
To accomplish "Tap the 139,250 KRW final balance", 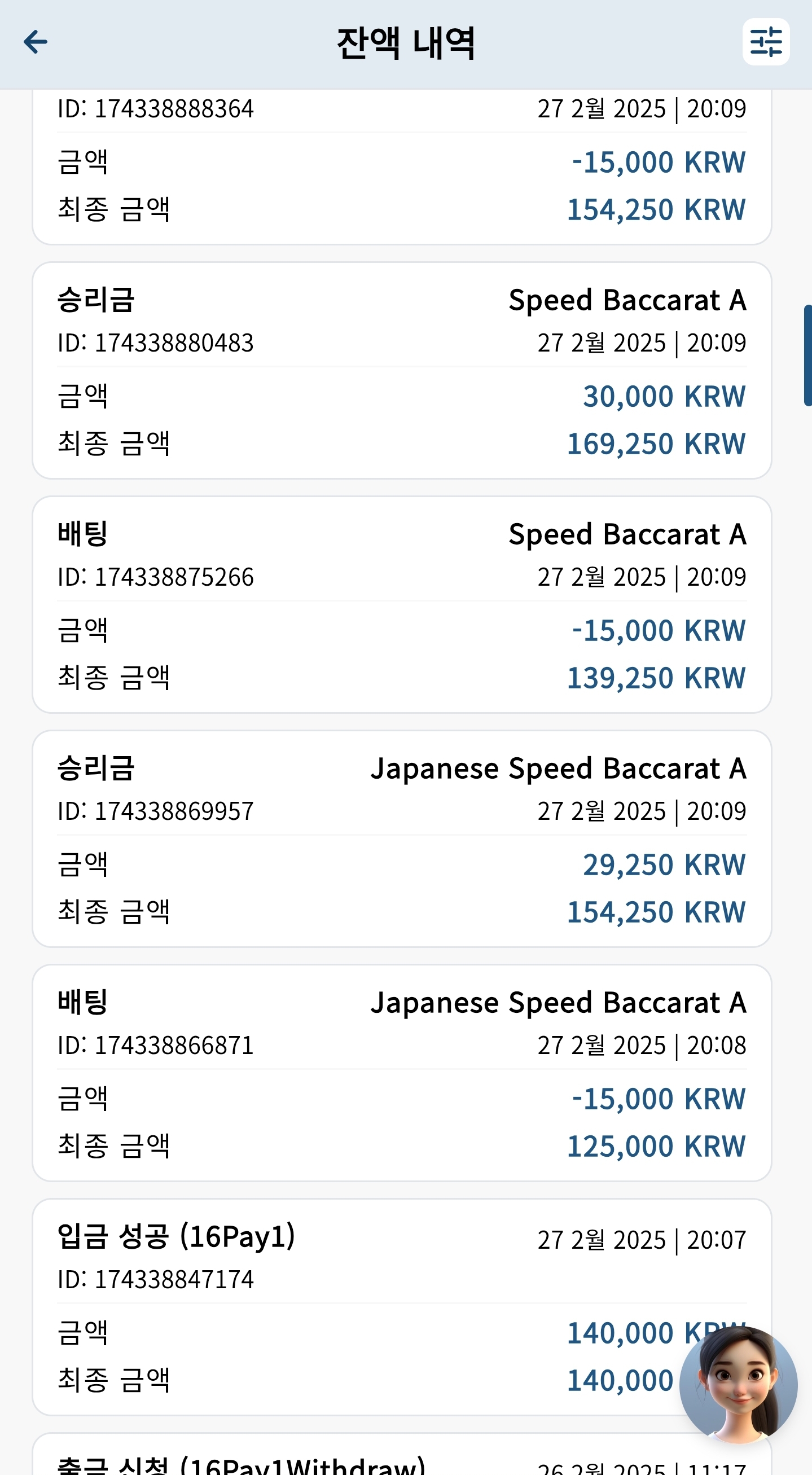I will pos(656,678).
